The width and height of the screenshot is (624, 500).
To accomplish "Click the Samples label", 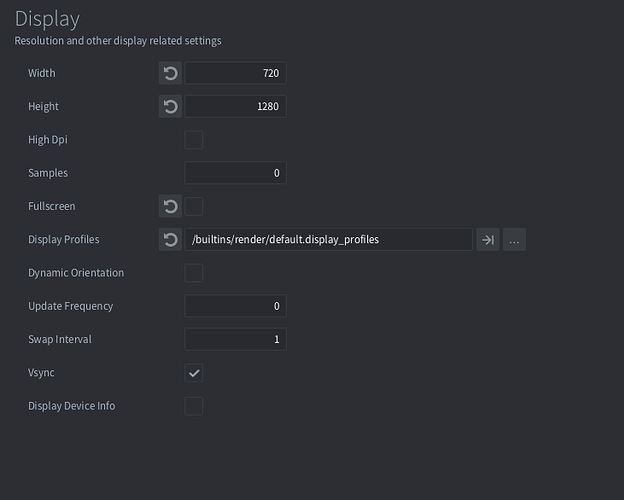I will (x=48, y=173).
